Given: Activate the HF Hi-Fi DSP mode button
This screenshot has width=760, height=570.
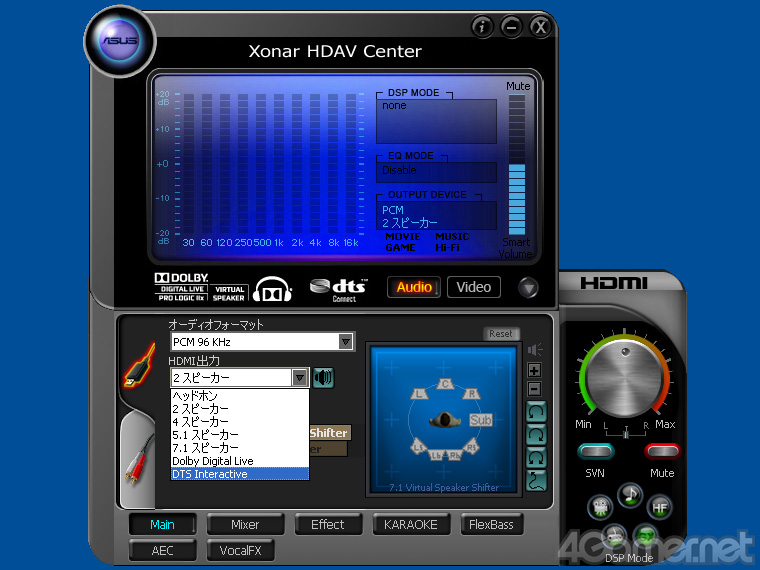Looking at the screenshot, I should (x=660, y=507).
